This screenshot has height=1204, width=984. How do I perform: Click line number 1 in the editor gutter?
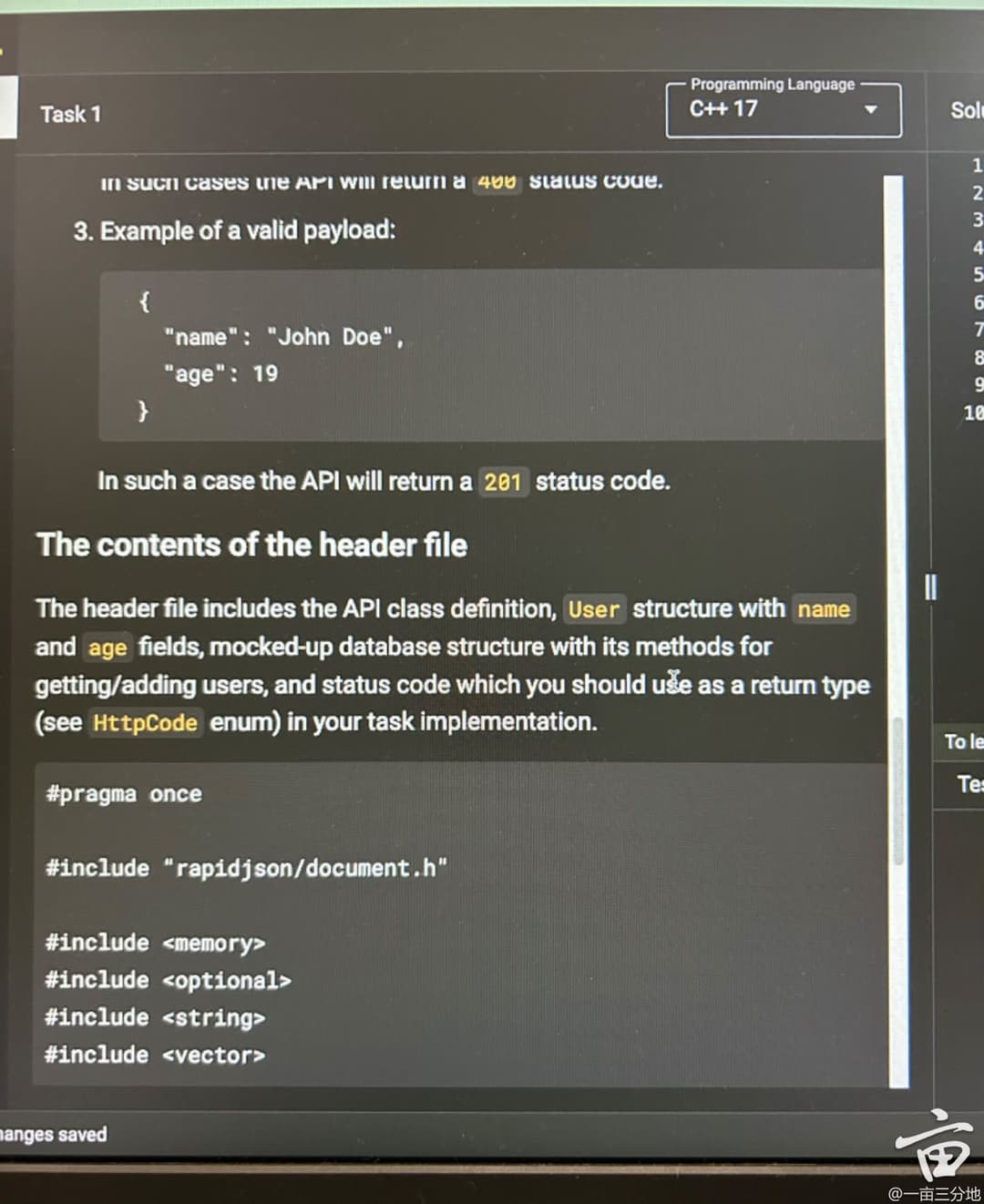tap(976, 166)
